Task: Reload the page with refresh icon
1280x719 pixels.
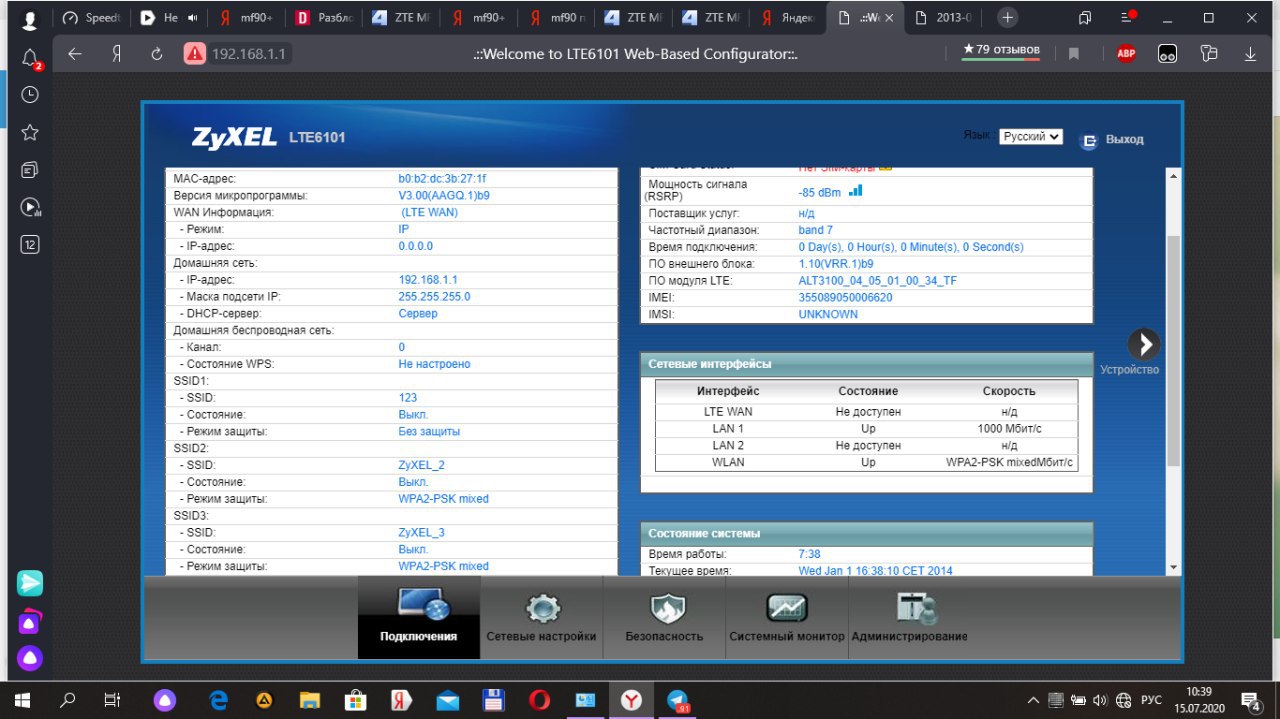Action: point(156,54)
